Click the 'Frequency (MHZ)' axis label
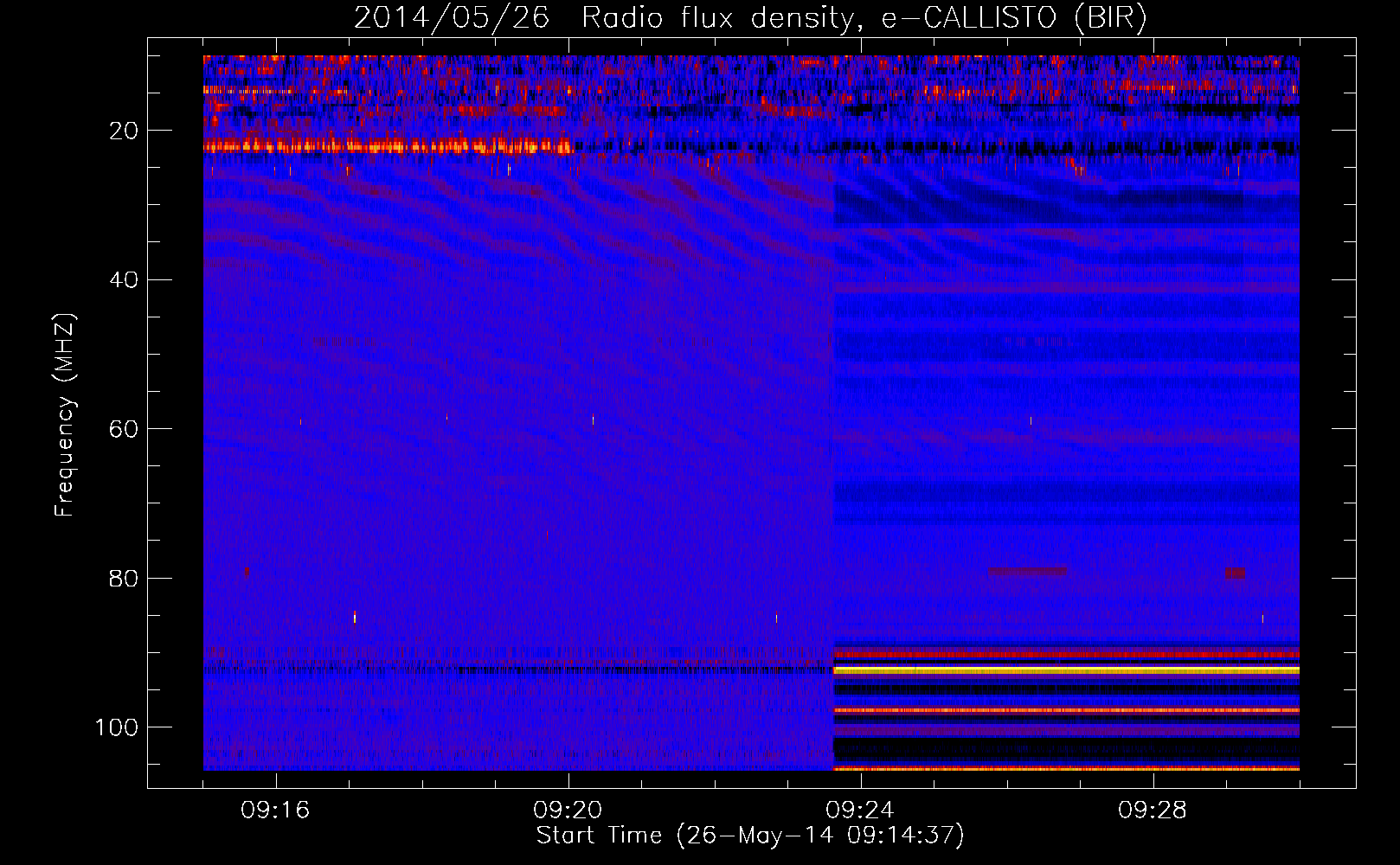This screenshot has height=865, width=1400. 65,415
